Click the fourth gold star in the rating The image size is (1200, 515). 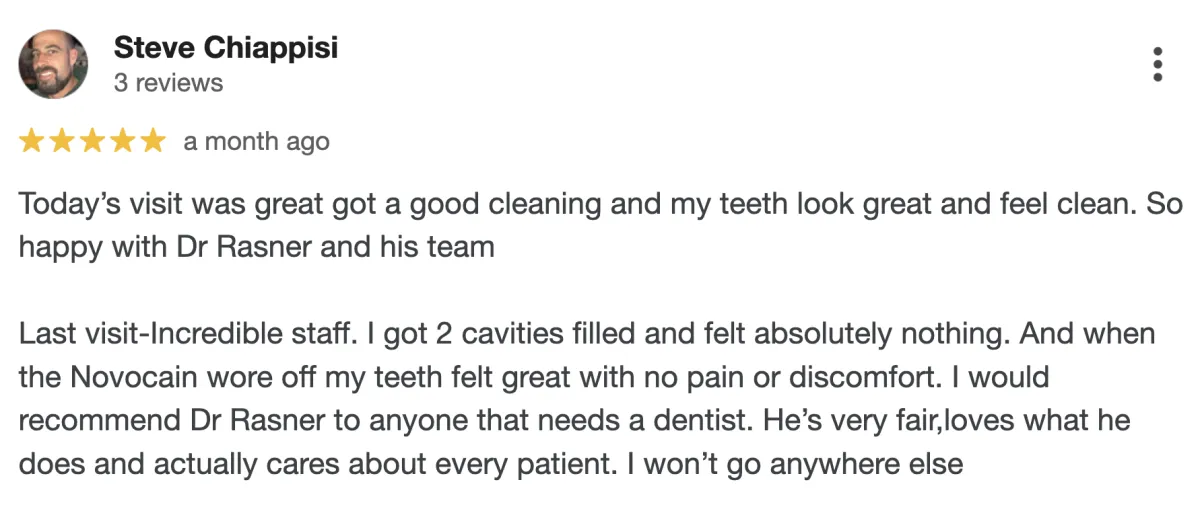(x=122, y=142)
